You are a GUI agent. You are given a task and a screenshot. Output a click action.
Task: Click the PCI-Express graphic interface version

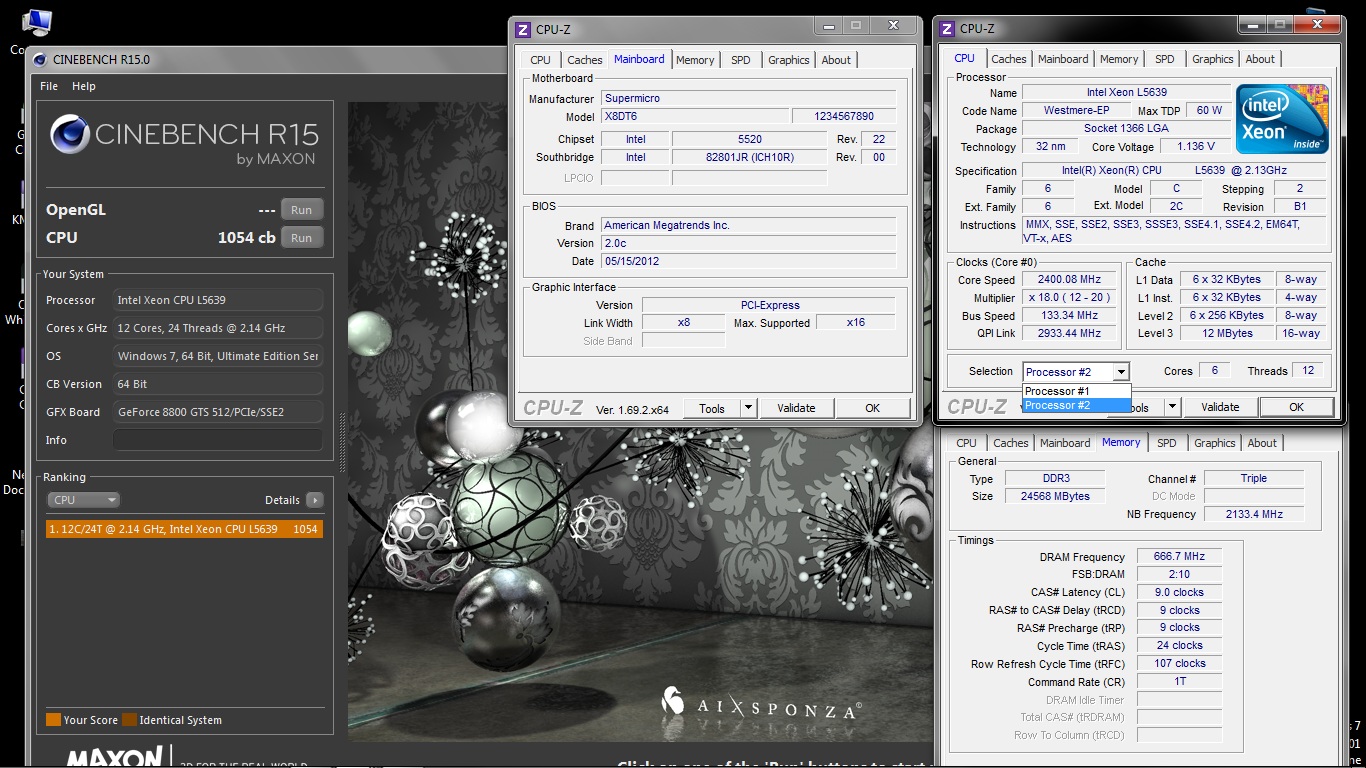click(769, 305)
